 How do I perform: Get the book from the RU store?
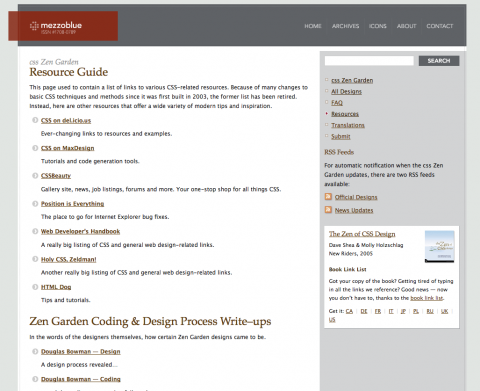(430, 311)
